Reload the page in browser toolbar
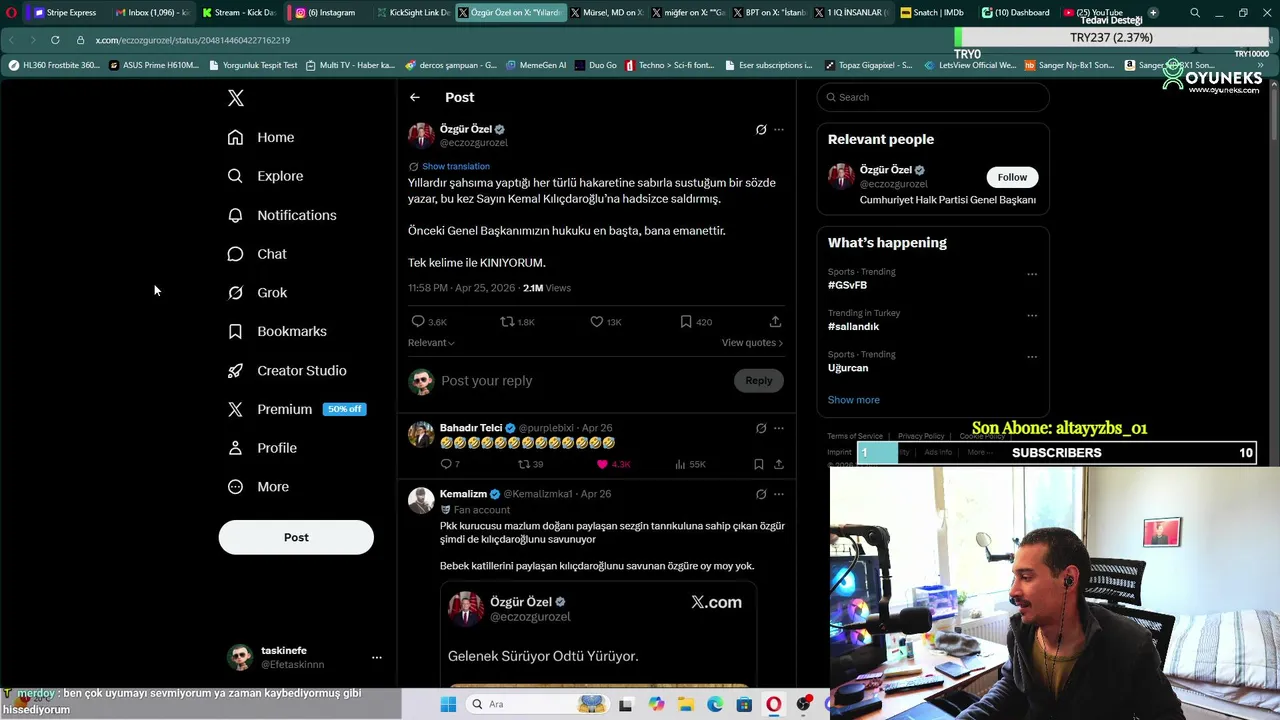 pyautogui.click(x=54, y=40)
